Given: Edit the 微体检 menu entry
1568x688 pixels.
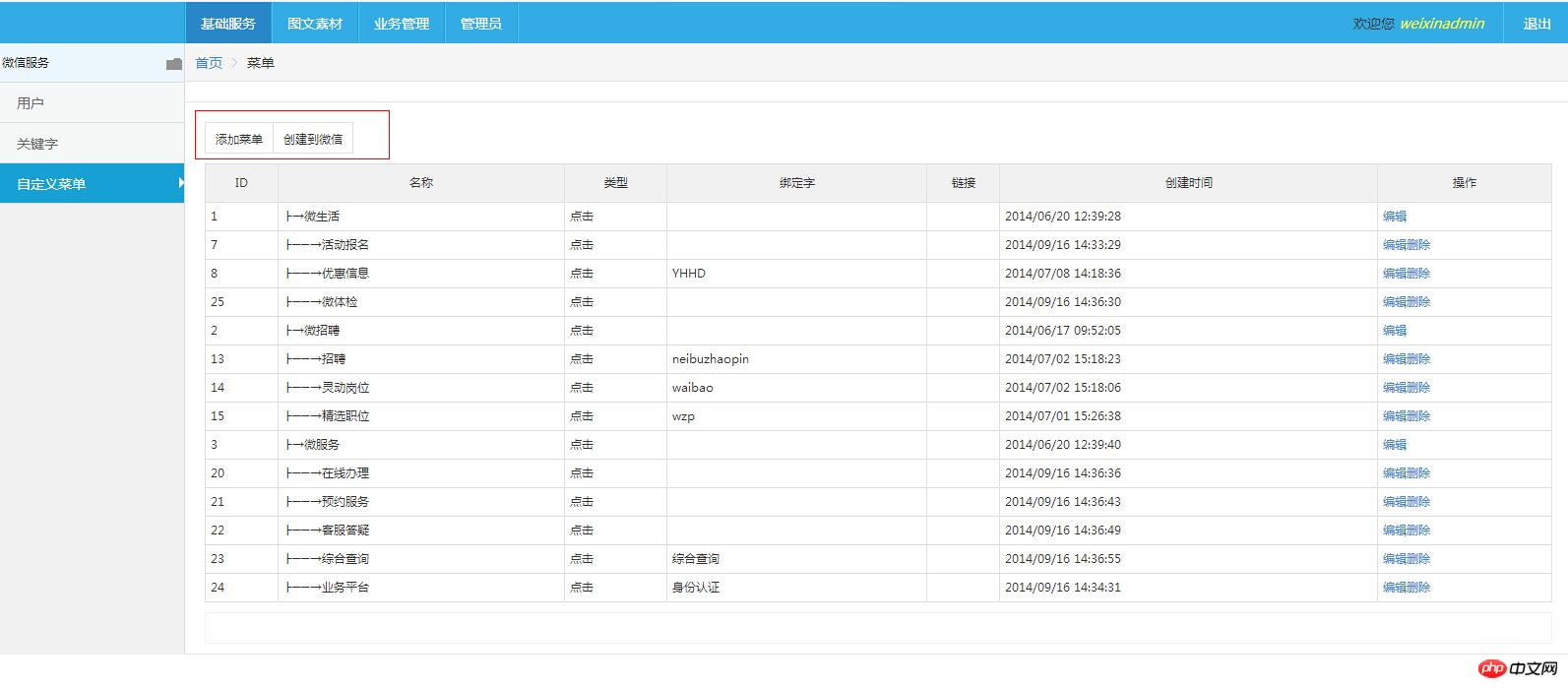Looking at the screenshot, I should click(x=1395, y=302).
